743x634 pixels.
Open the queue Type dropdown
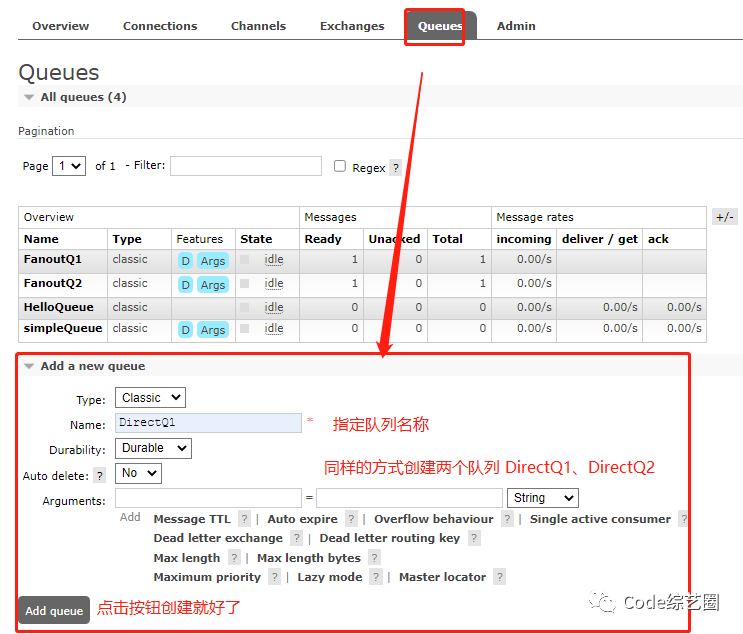click(x=150, y=398)
